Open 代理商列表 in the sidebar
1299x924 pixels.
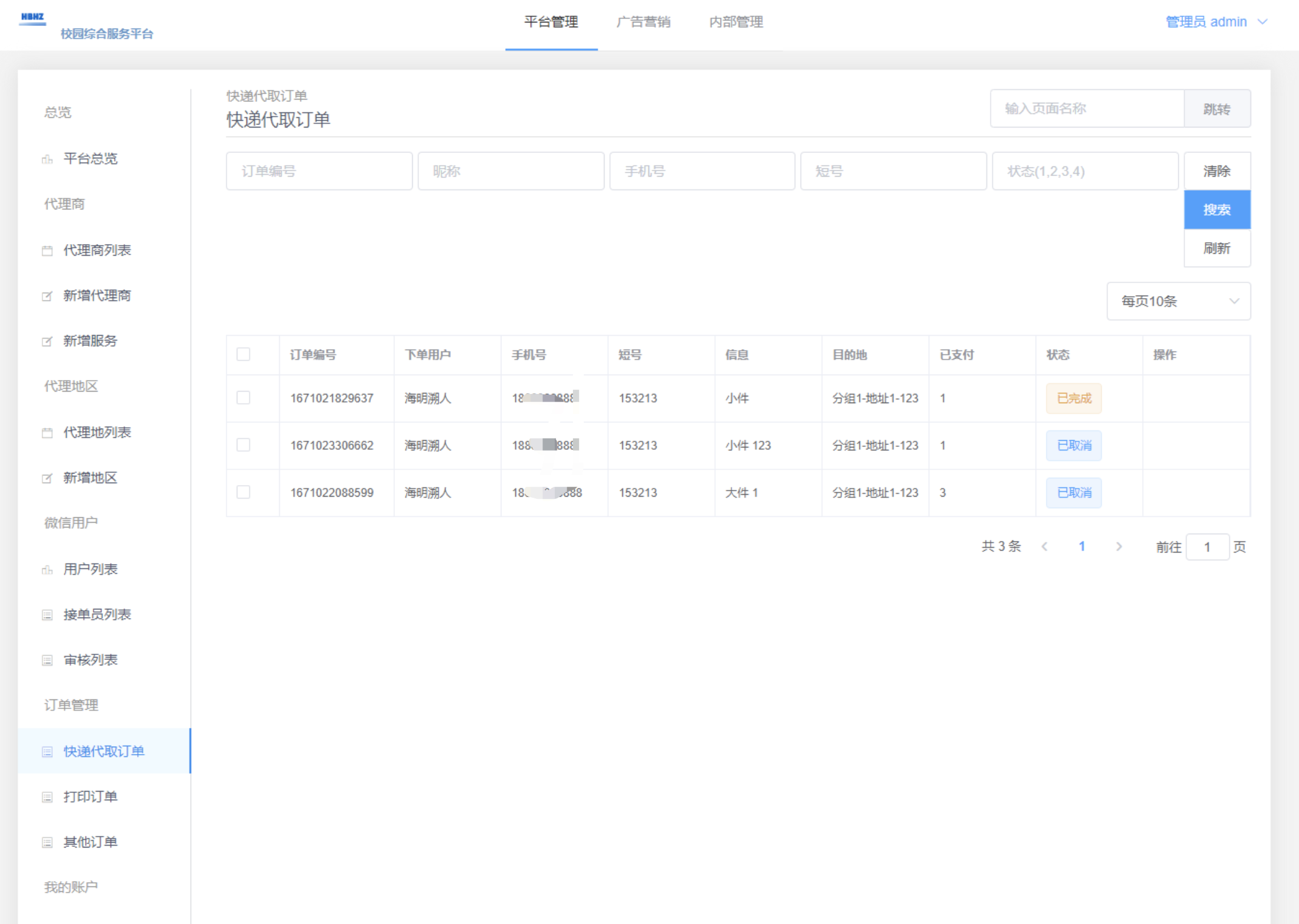point(104,250)
